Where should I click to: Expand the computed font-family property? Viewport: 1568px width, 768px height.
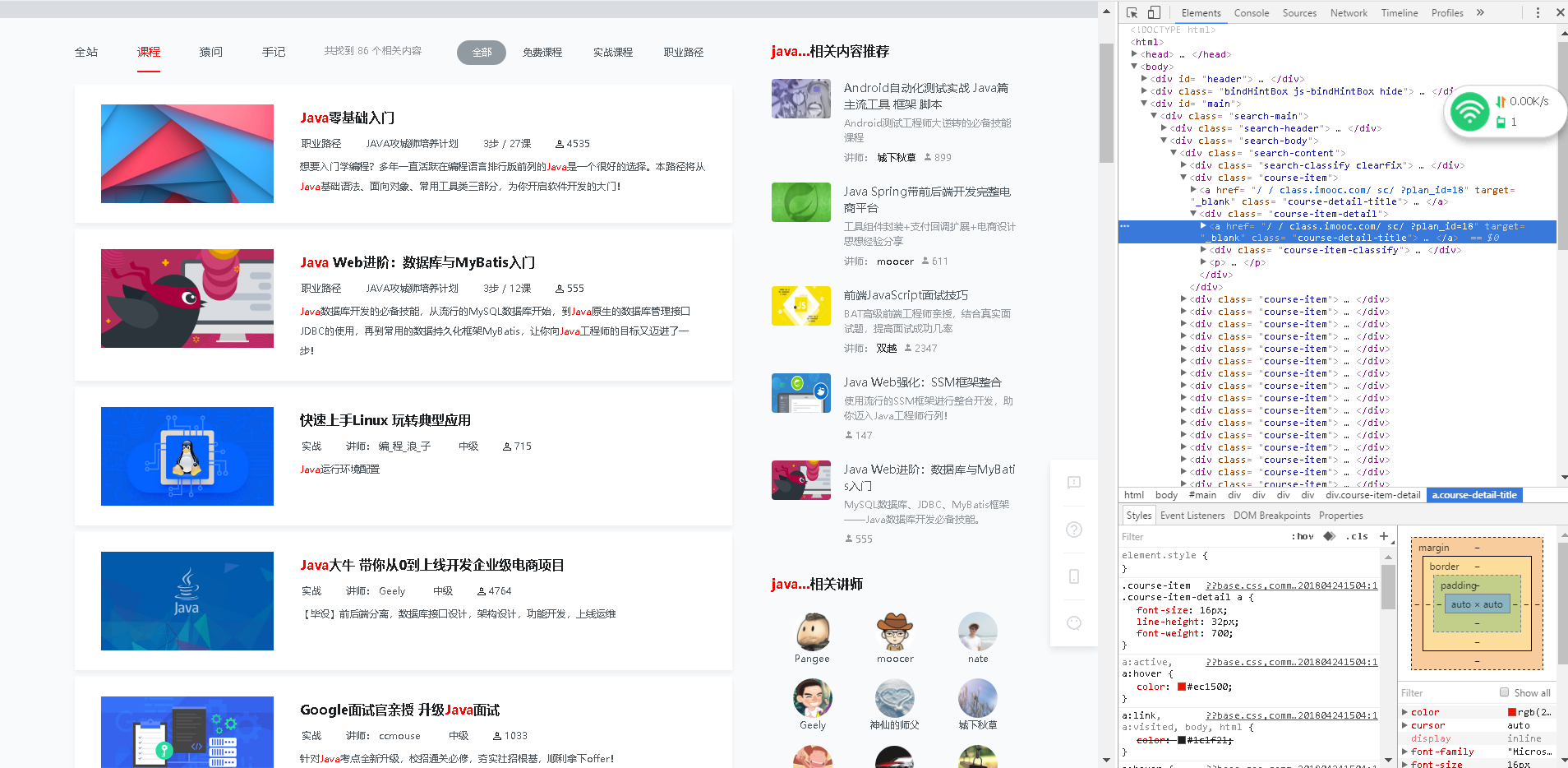[x=1405, y=752]
